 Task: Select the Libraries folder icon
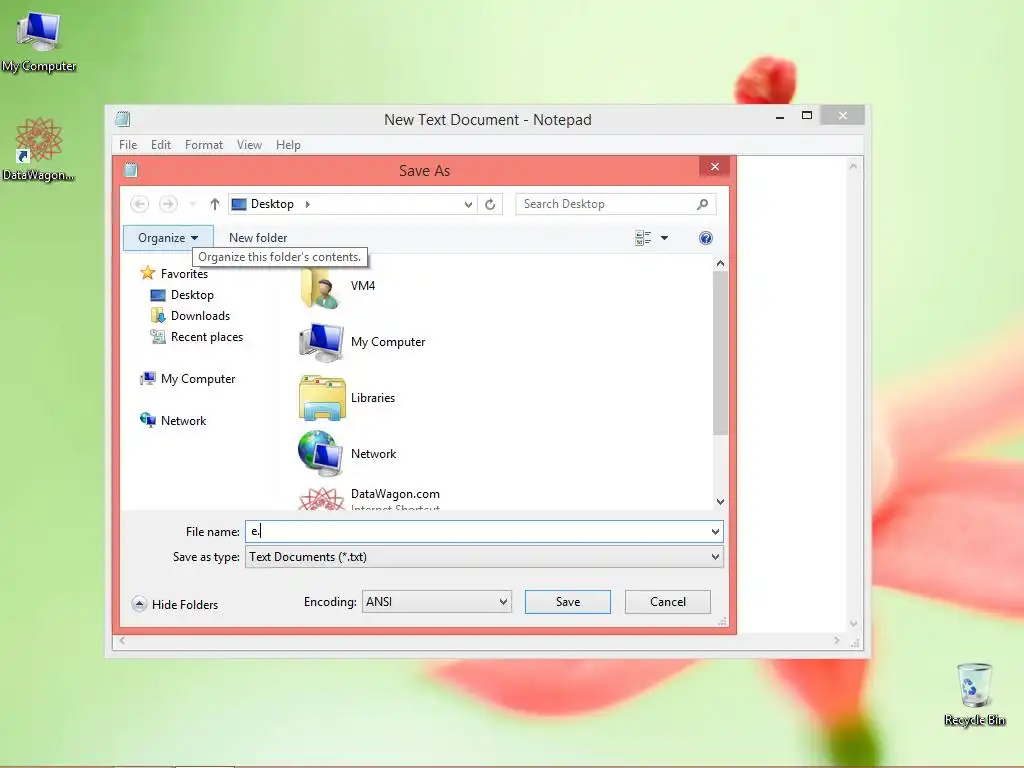point(322,398)
